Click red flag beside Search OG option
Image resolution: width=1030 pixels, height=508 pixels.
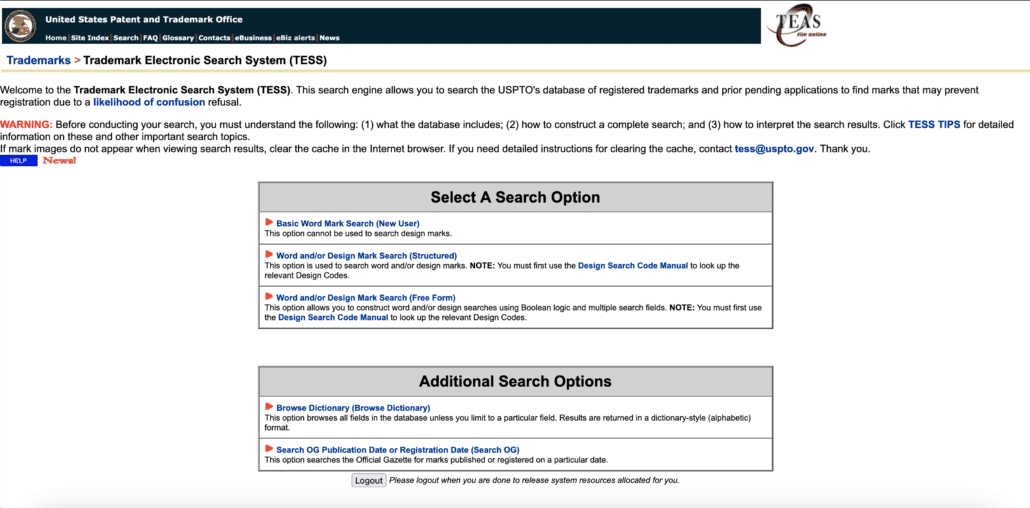pos(269,449)
